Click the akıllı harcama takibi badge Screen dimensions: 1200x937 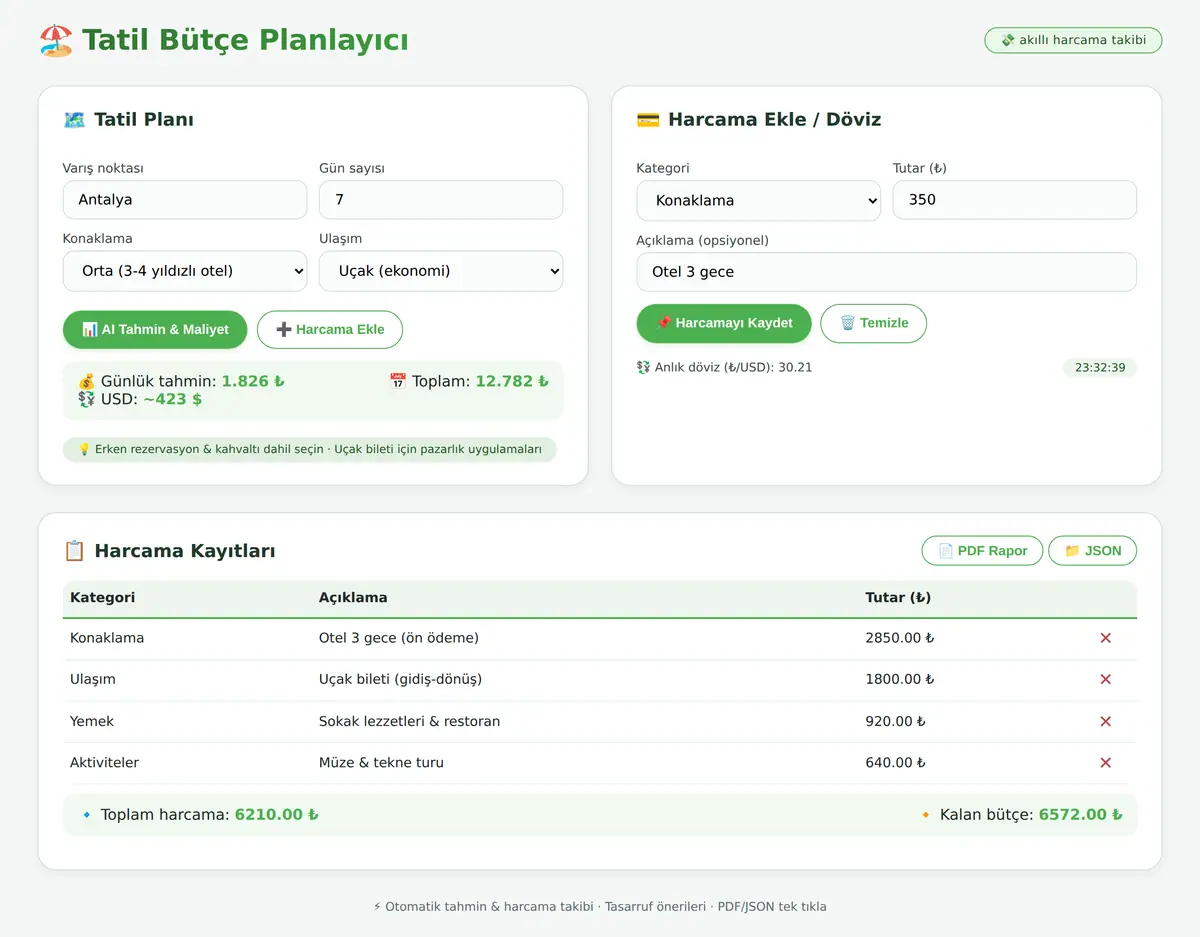1073,40
